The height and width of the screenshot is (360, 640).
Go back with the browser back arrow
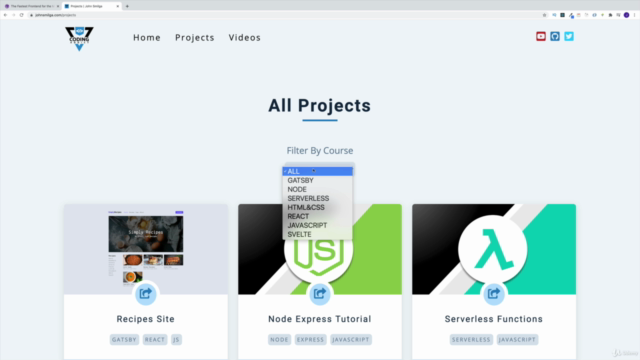(x=5, y=15)
